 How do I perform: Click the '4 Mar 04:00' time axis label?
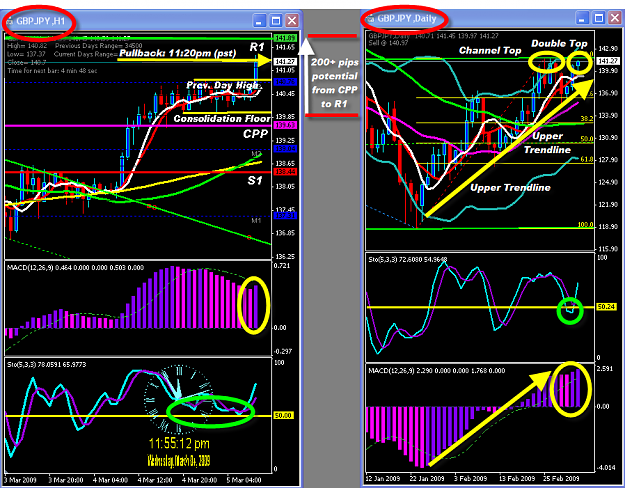110,480
